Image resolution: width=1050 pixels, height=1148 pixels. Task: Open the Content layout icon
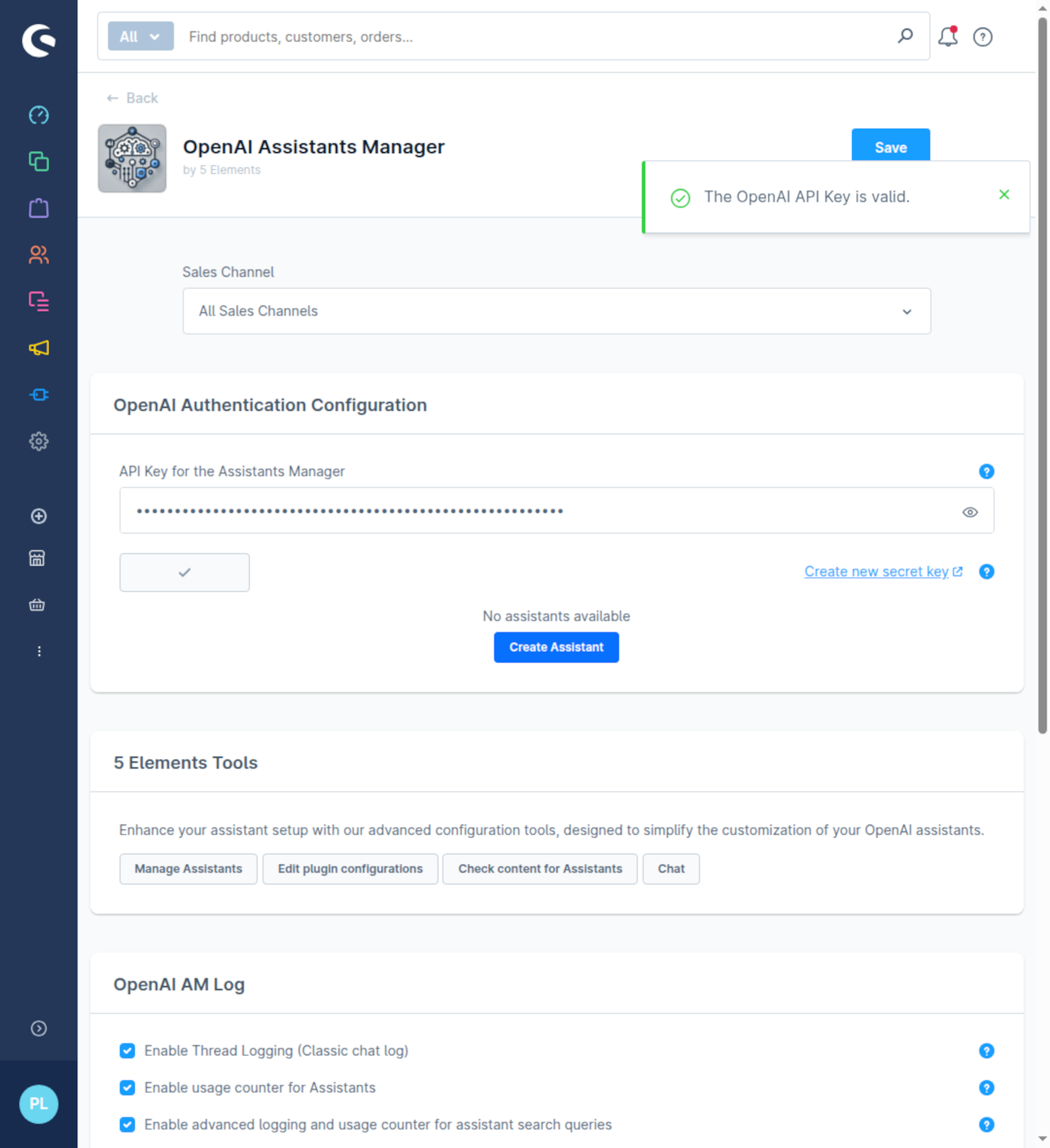tap(39, 301)
